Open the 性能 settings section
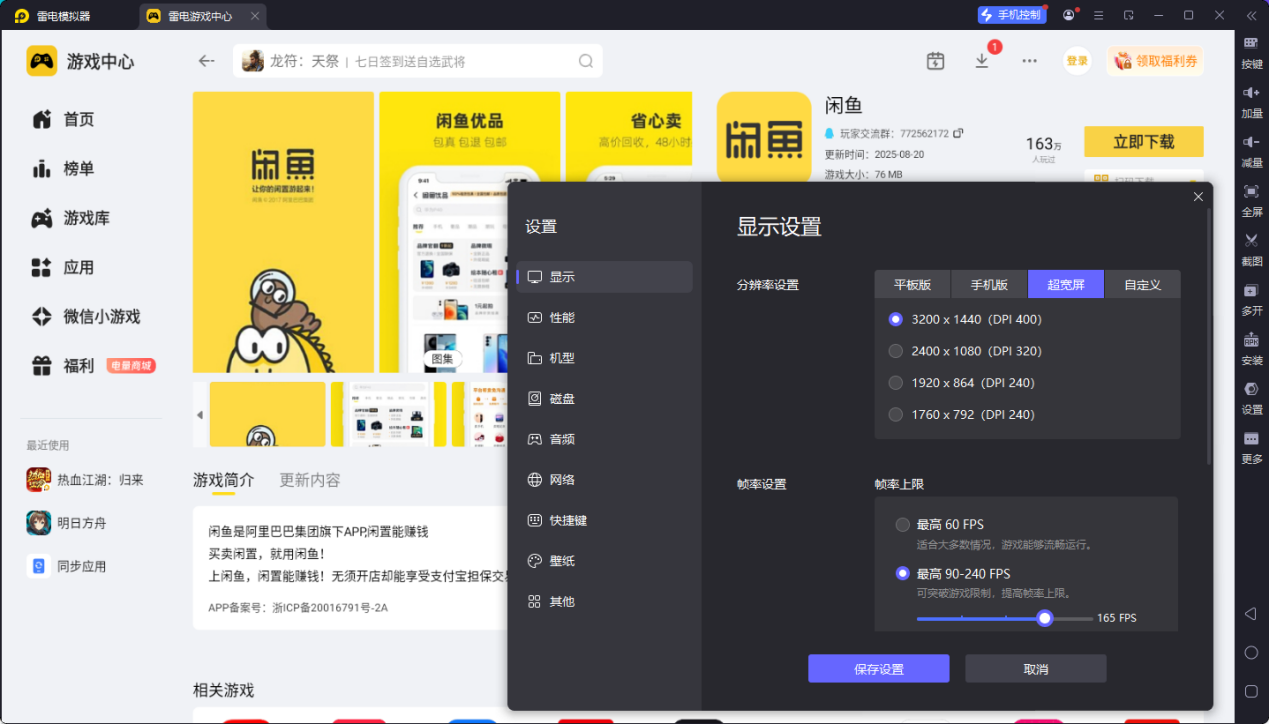The width and height of the screenshot is (1269, 724). tap(562, 318)
